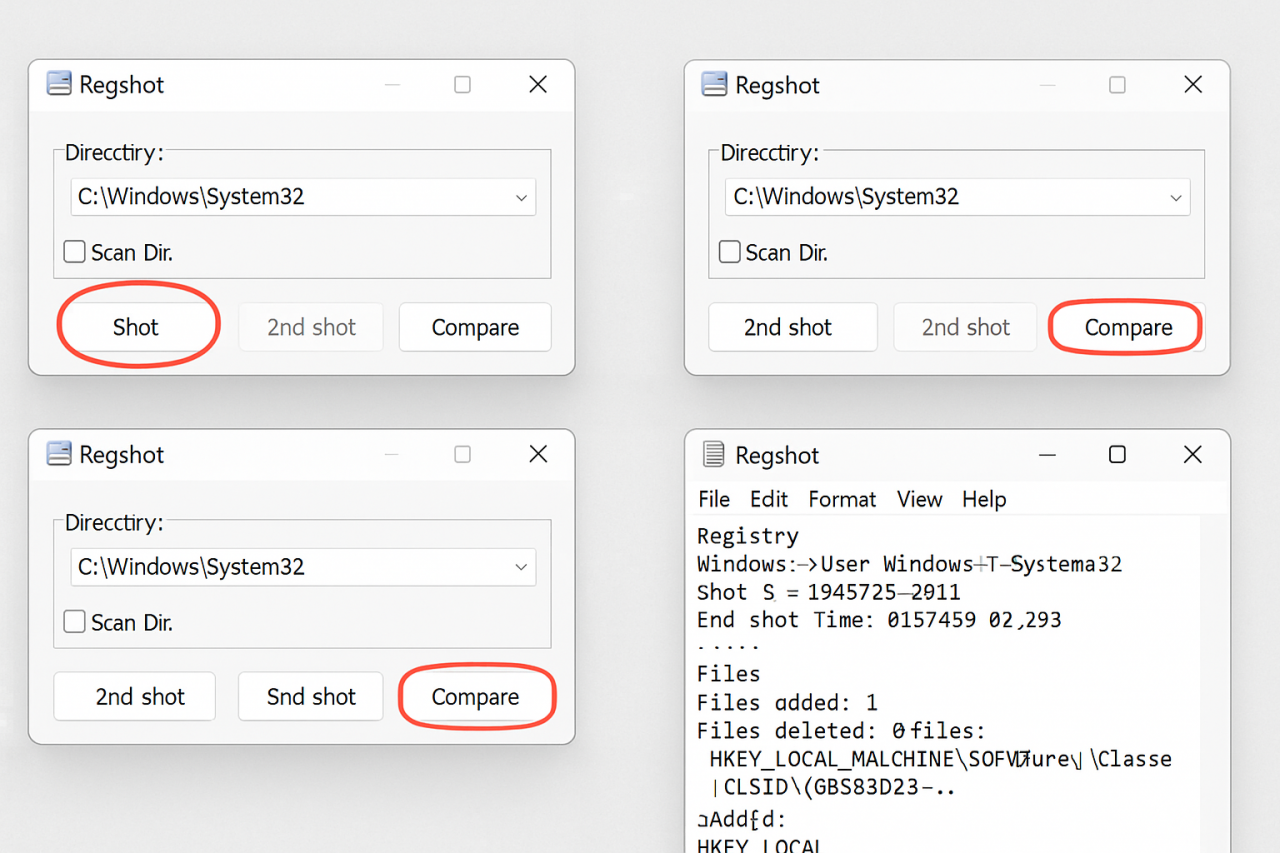The width and height of the screenshot is (1280, 853).
Task: Click the Regshot title icon in the window containing Snd shot
Action: click(60, 454)
